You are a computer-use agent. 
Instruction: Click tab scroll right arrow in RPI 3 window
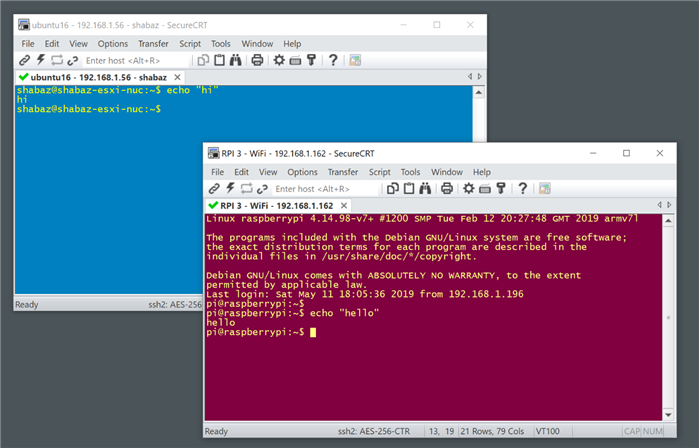669,205
